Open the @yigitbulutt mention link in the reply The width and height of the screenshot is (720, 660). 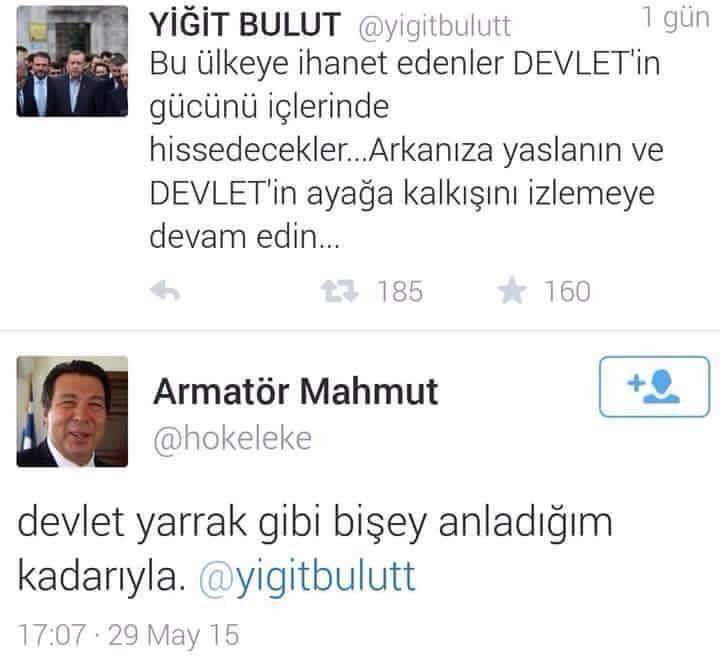[308, 576]
